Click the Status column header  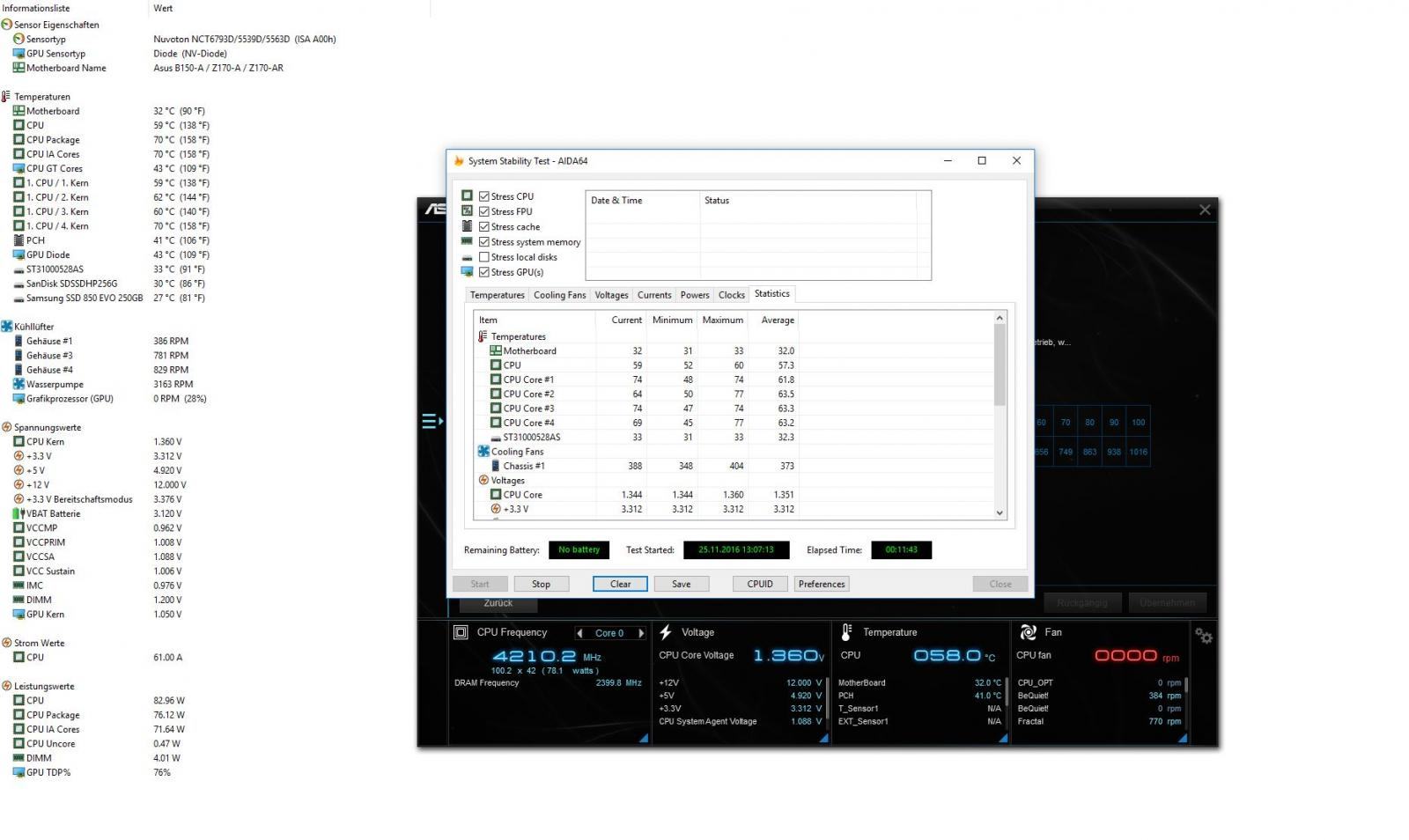pos(808,201)
